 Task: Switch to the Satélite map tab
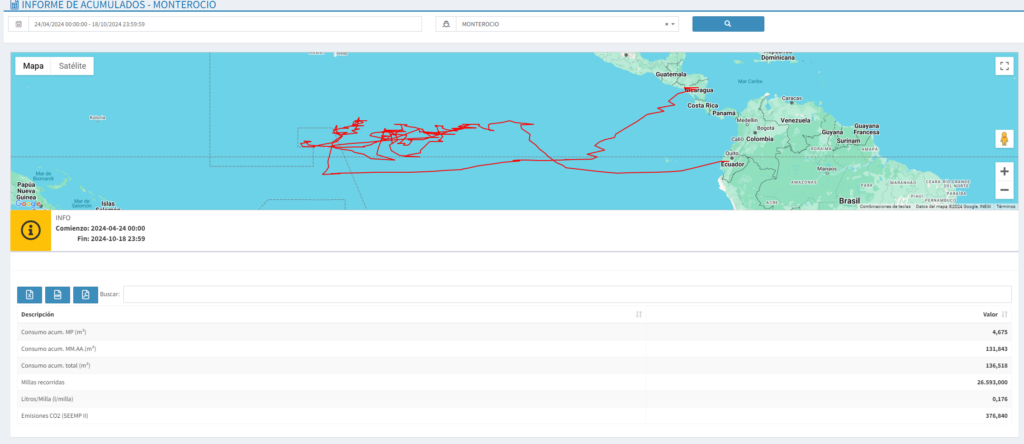click(73, 66)
